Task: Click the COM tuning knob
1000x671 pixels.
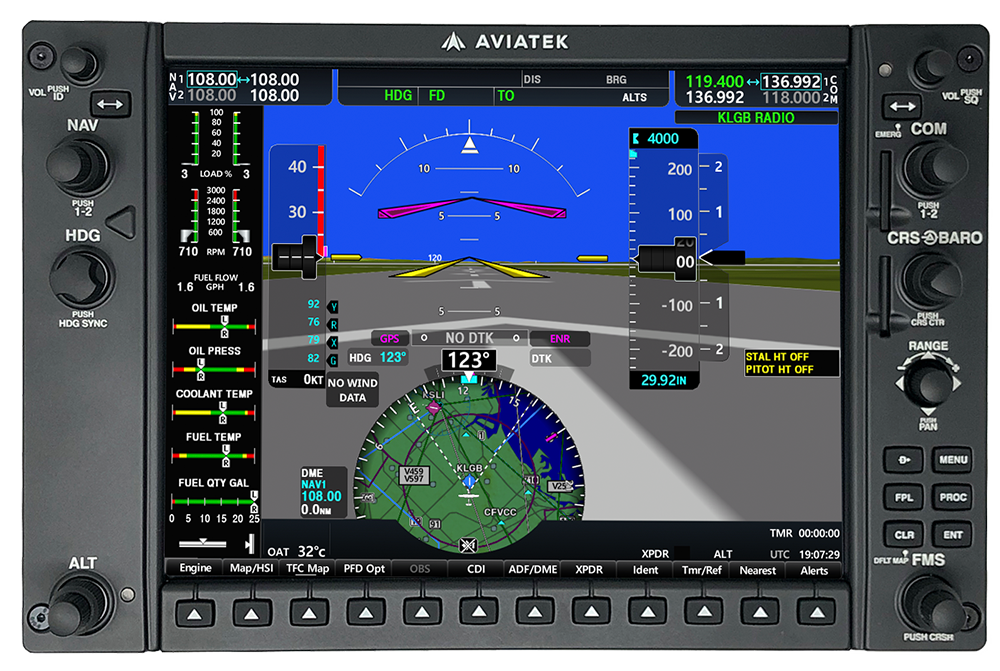Action: [934, 170]
